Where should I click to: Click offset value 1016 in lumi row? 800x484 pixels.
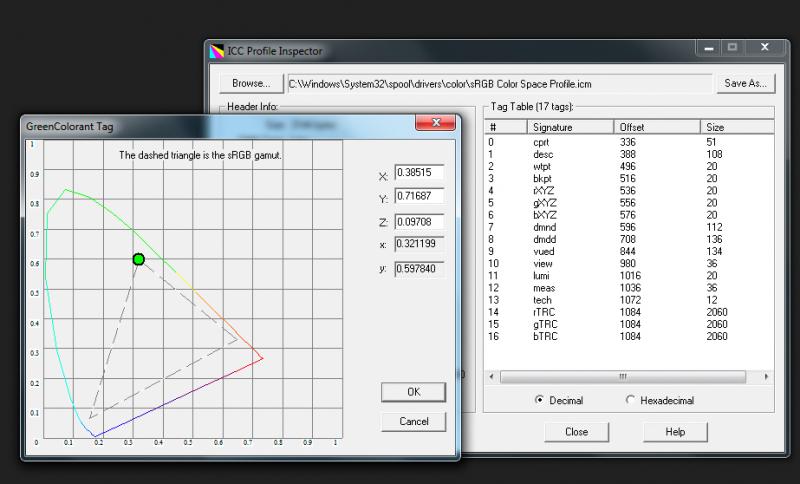pos(630,276)
